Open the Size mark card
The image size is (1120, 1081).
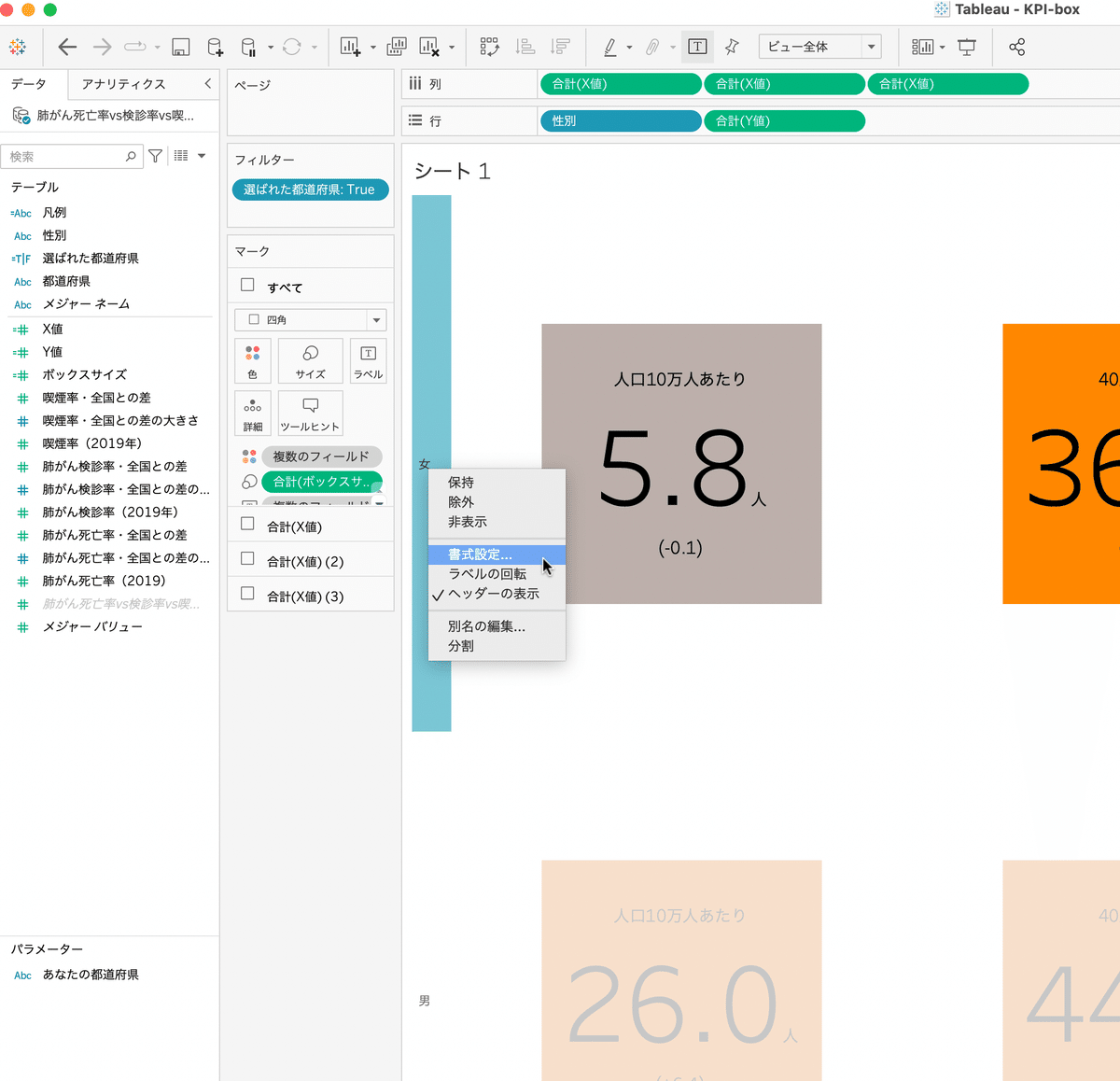point(311,361)
